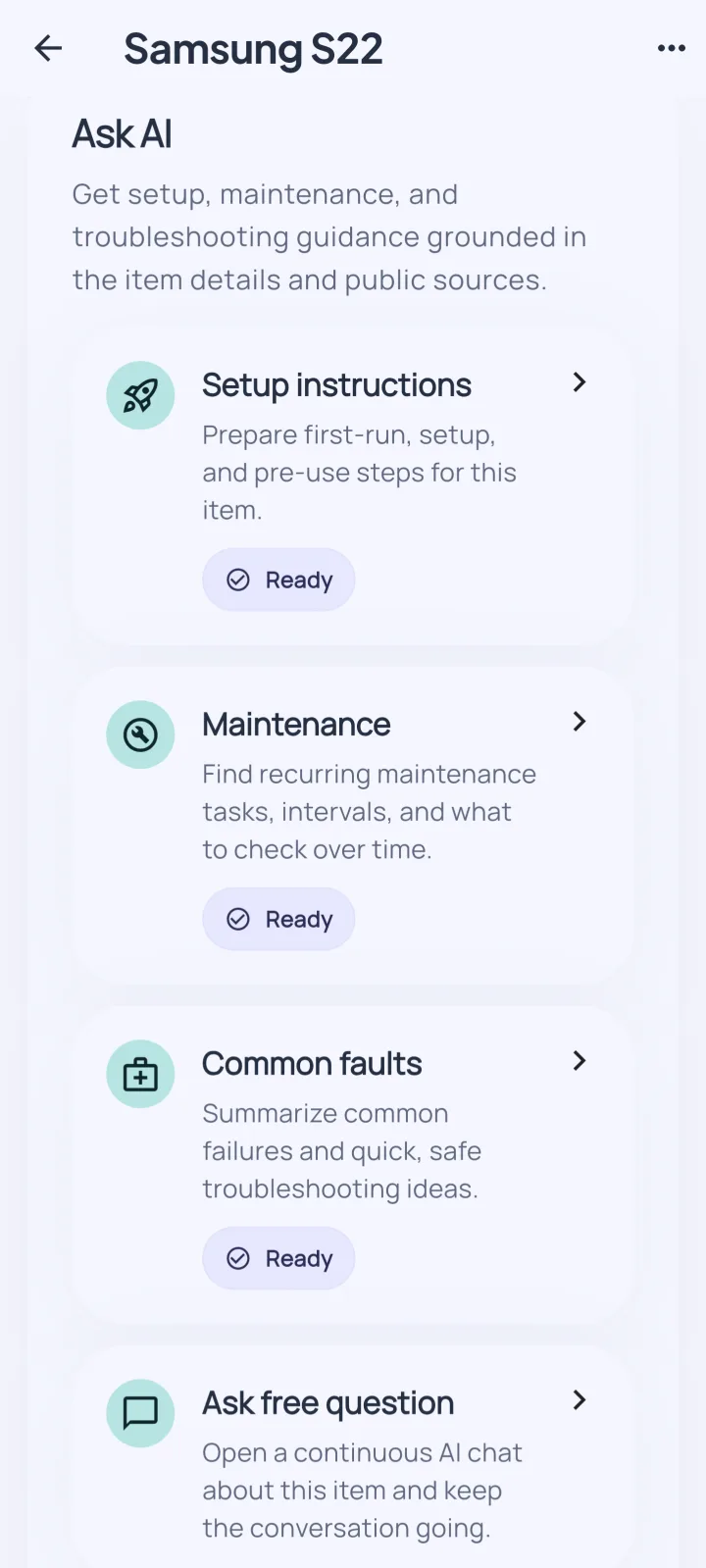
Task: Click the Samsung S22 title
Action: pos(253,48)
